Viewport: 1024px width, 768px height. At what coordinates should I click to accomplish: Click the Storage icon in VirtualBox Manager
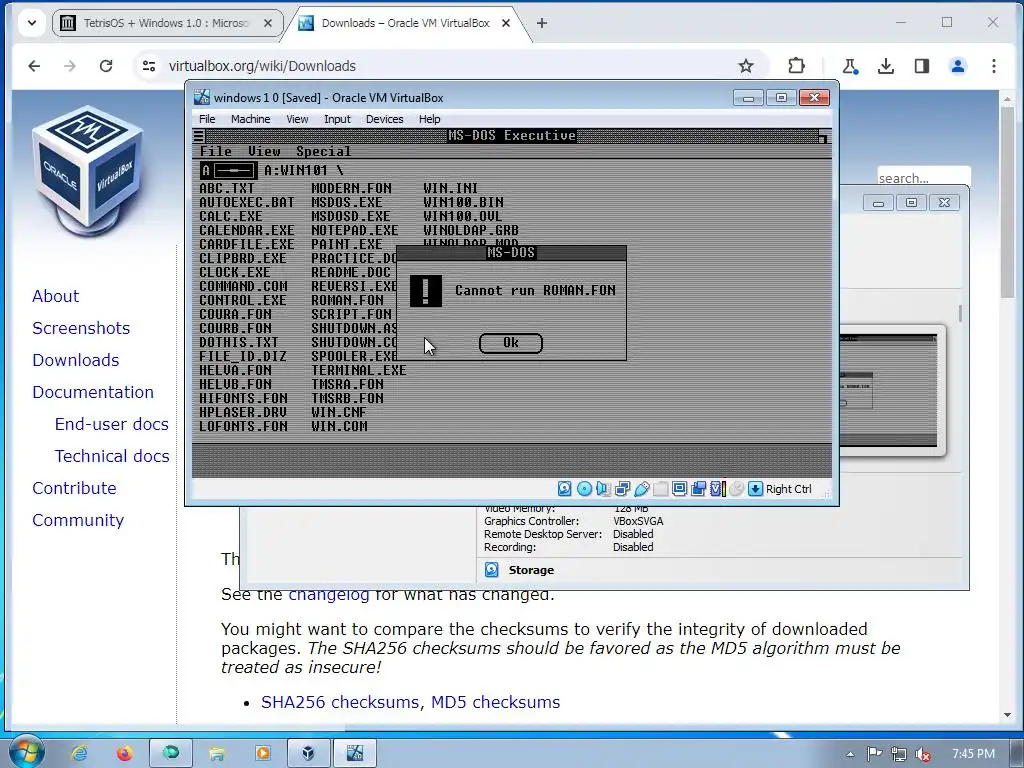click(x=492, y=569)
